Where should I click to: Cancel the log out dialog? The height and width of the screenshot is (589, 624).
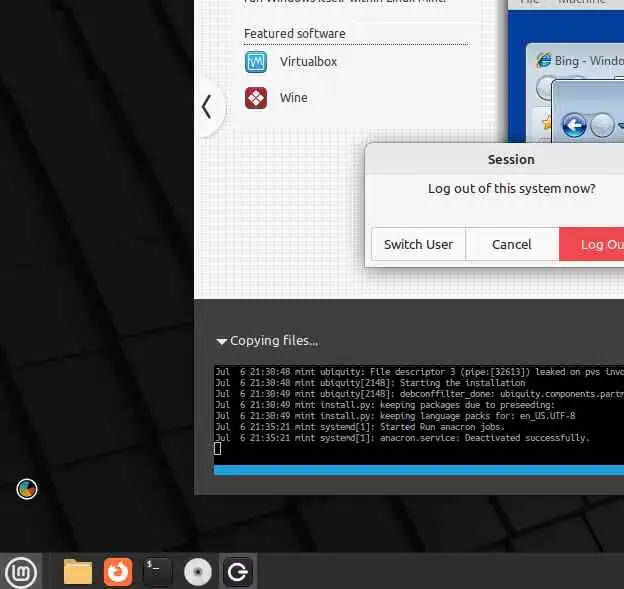pyautogui.click(x=512, y=244)
